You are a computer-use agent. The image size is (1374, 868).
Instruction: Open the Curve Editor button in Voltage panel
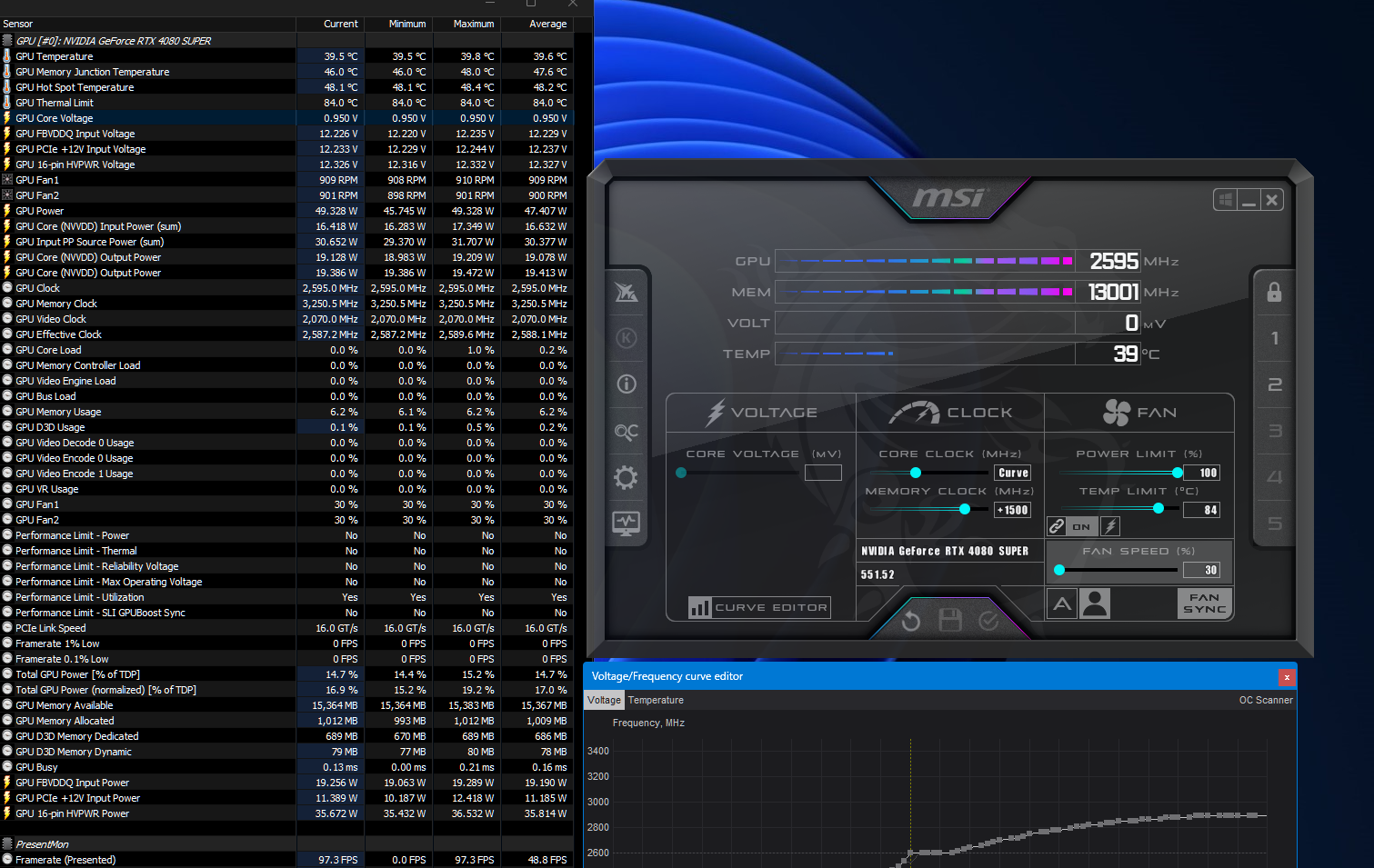click(759, 607)
